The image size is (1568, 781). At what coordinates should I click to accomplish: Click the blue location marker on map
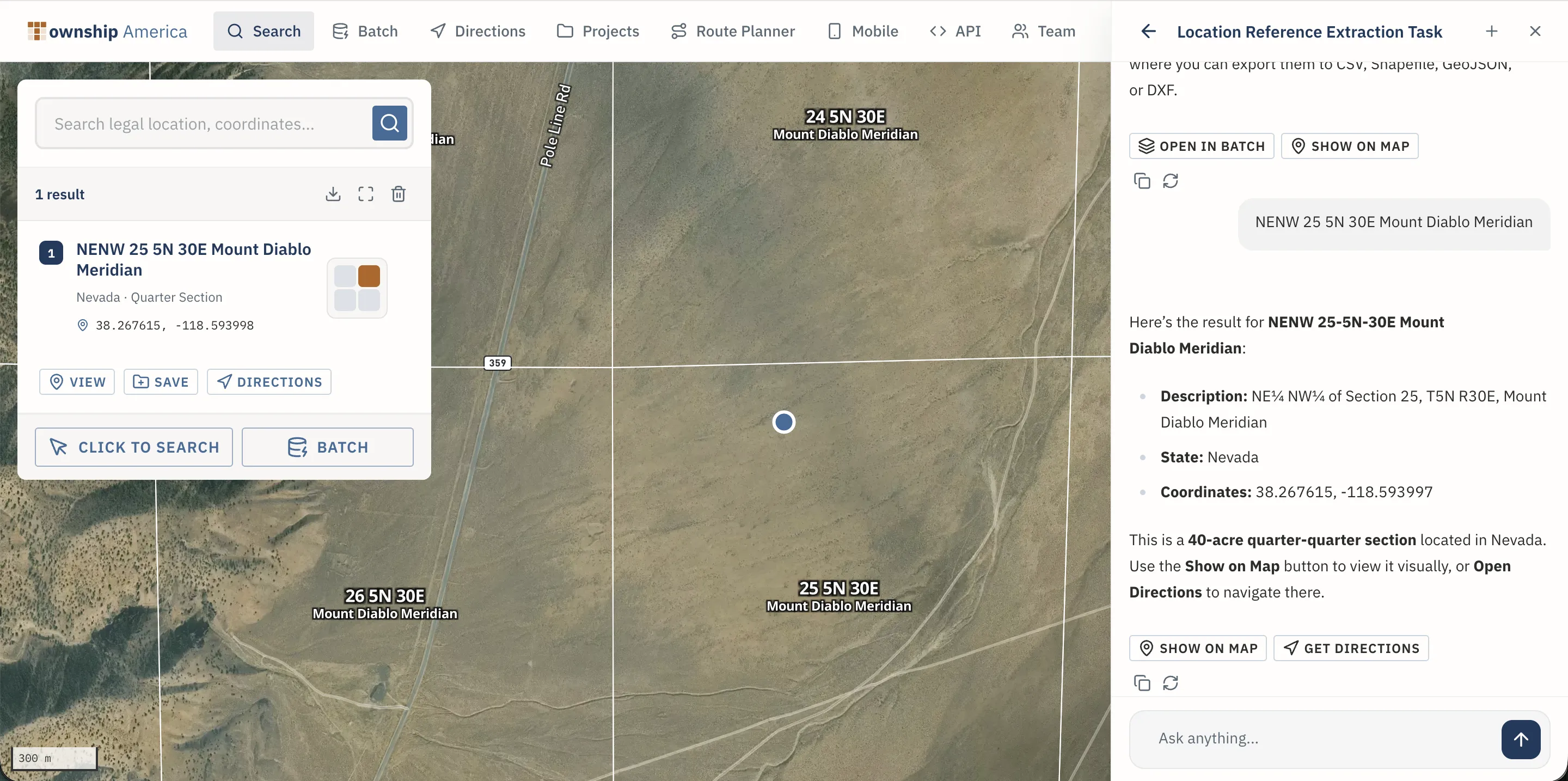[783, 422]
